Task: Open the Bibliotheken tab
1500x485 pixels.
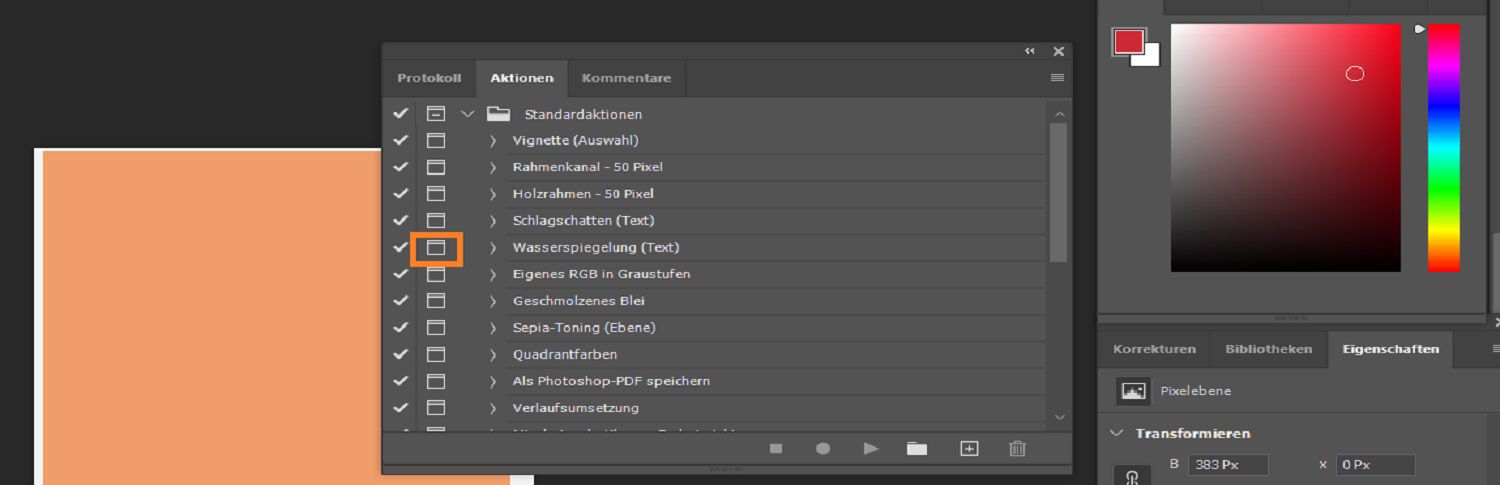Action: pyautogui.click(x=1269, y=349)
